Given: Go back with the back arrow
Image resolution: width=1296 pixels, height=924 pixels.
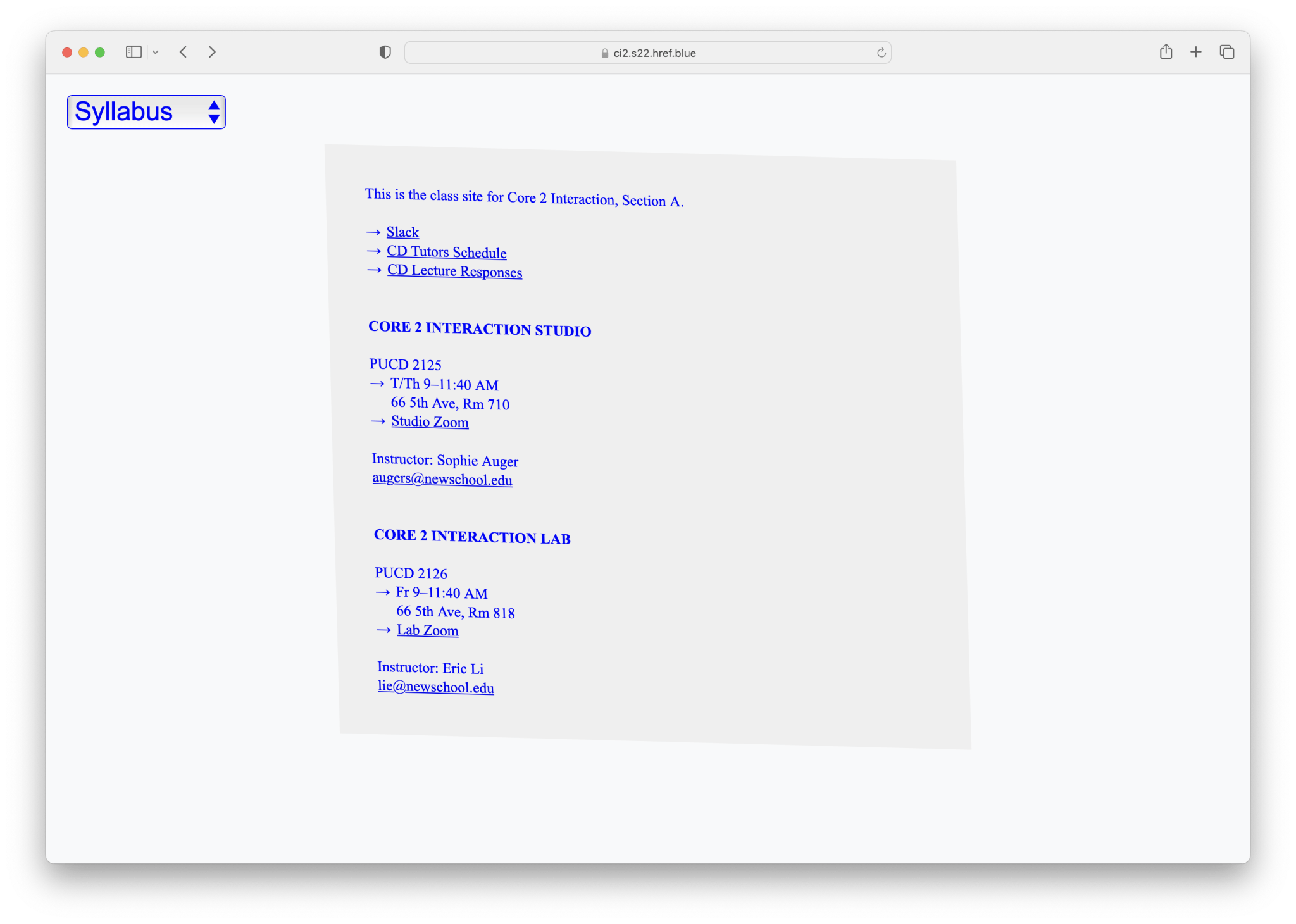Looking at the screenshot, I should pyautogui.click(x=183, y=53).
